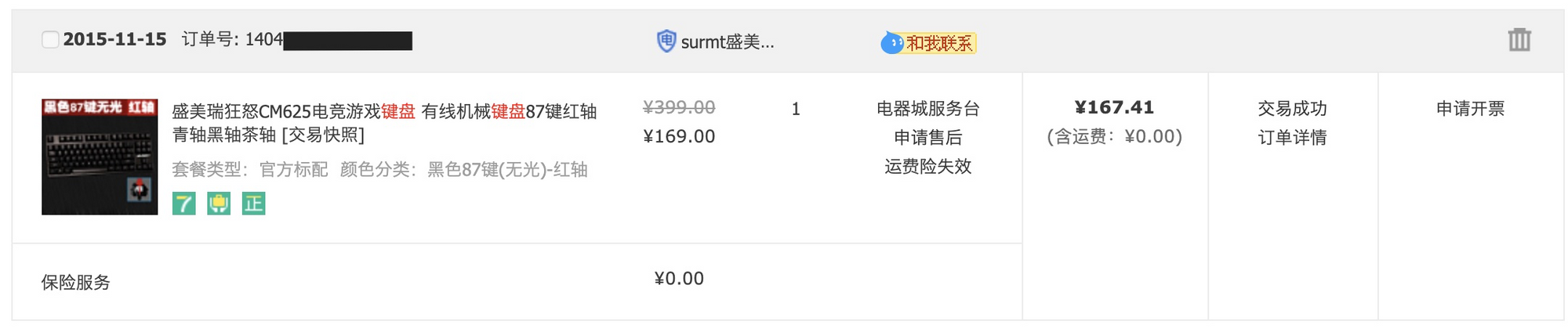Click the yellow consumer protection badge icon
The image size is (1568, 332).
[x=219, y=204]
